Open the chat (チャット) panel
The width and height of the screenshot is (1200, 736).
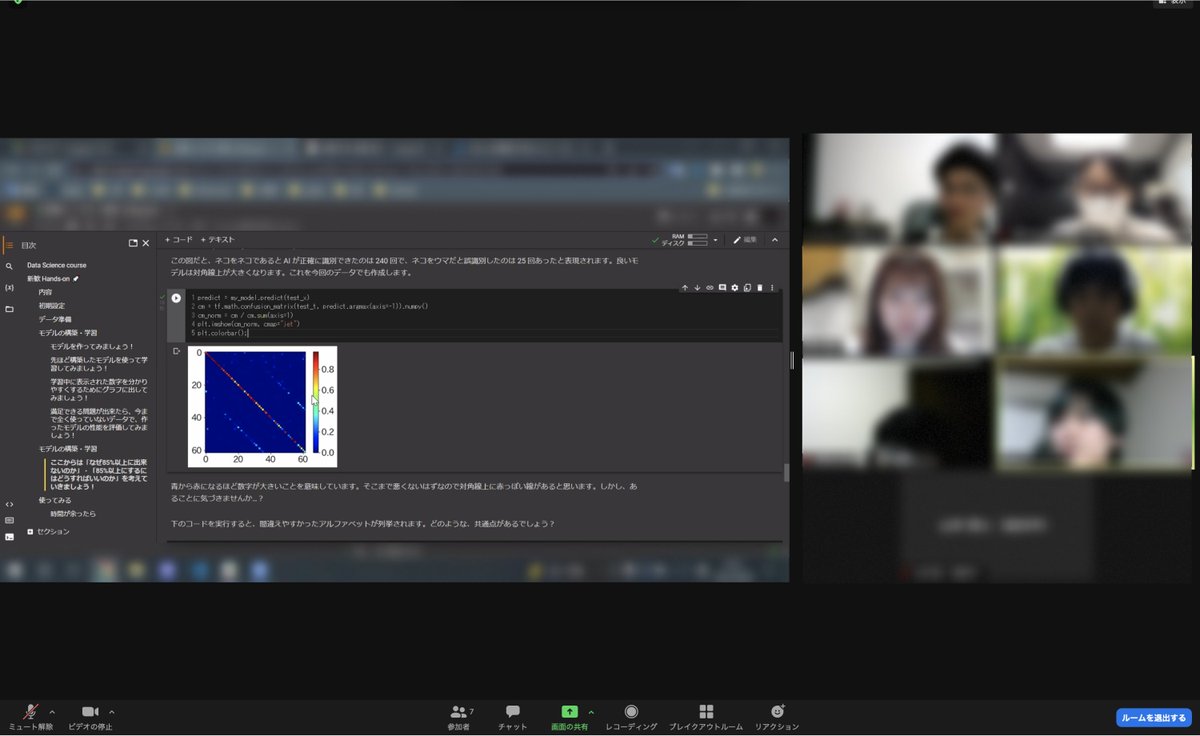click(512, 716)
